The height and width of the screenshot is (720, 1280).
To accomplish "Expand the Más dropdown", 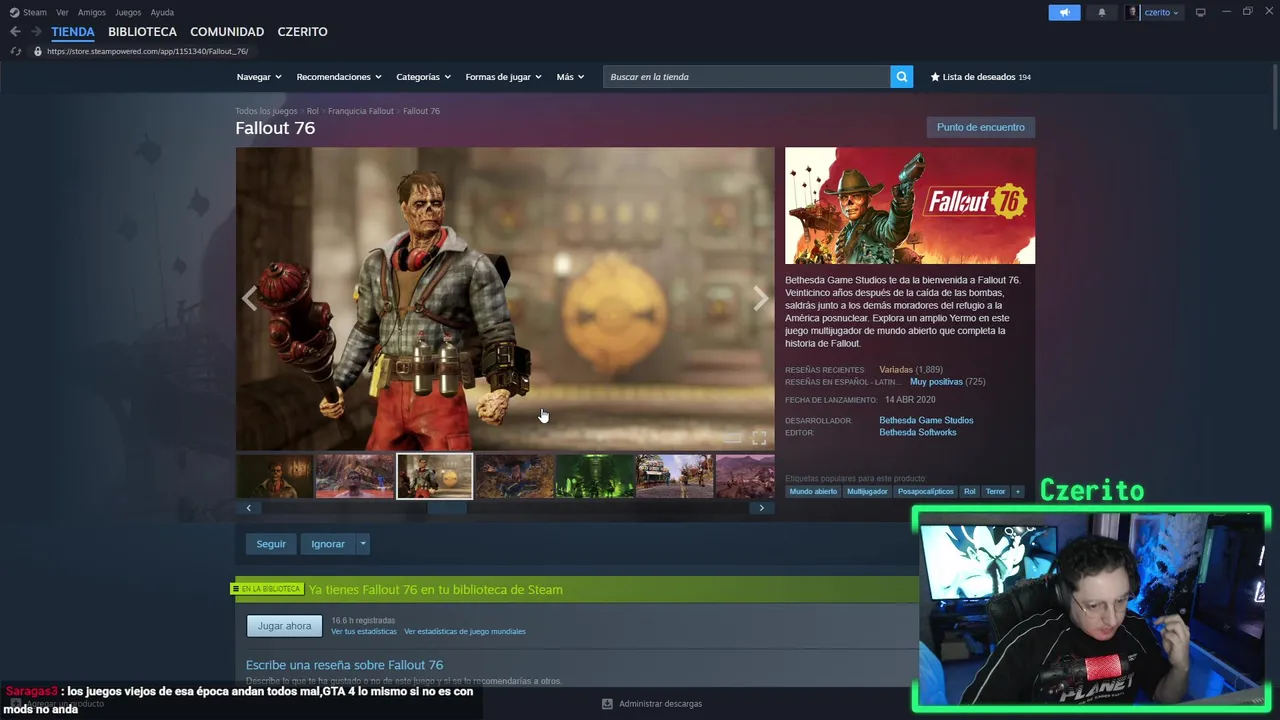I will pyautogui.click(x=570, y=77).
